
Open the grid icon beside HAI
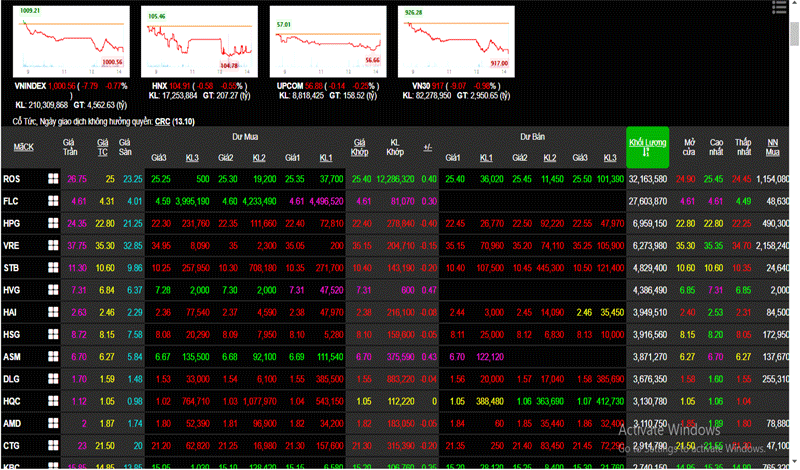click(x=53, y=312)
